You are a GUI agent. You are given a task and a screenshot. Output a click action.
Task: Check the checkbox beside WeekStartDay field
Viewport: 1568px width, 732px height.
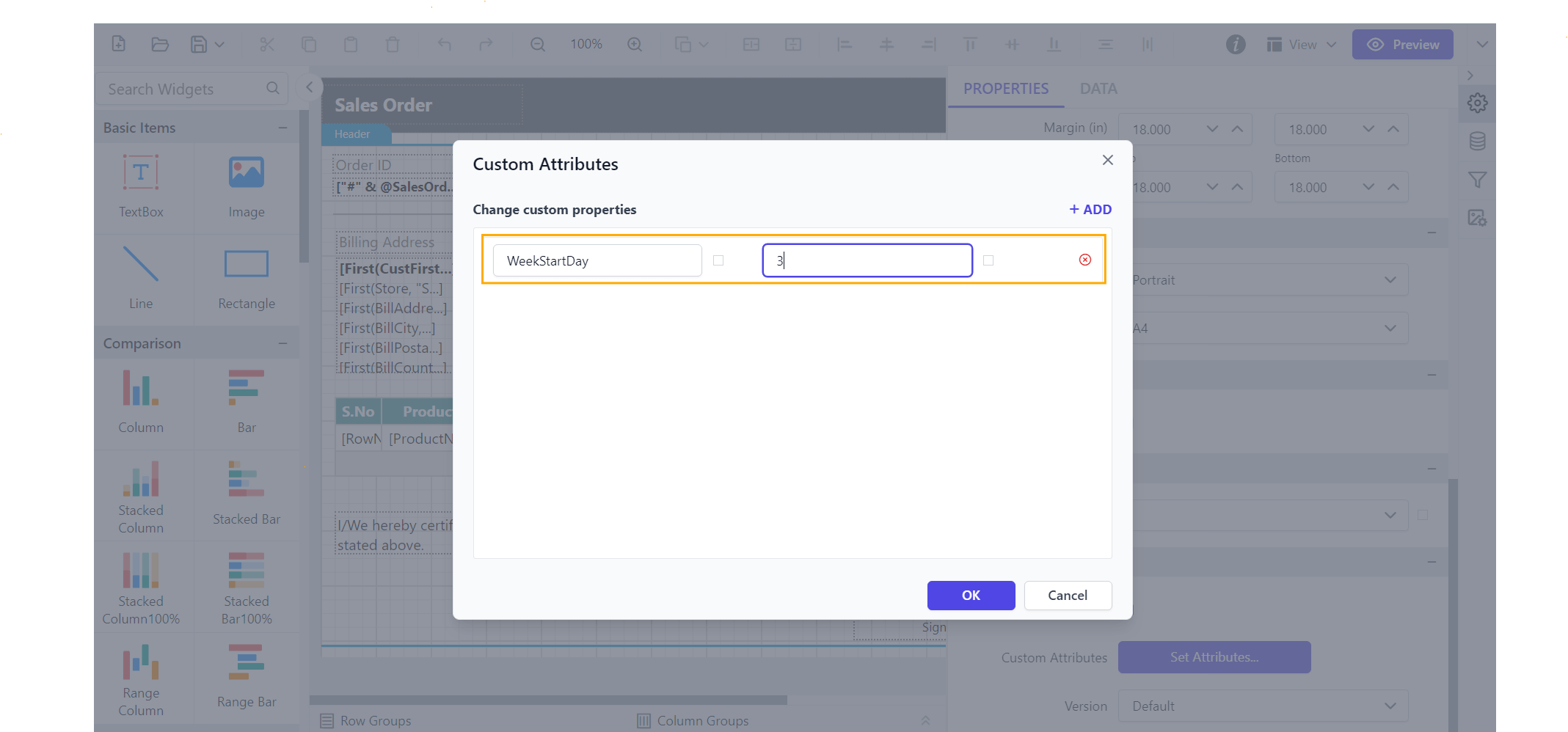(x=718, y=260)
